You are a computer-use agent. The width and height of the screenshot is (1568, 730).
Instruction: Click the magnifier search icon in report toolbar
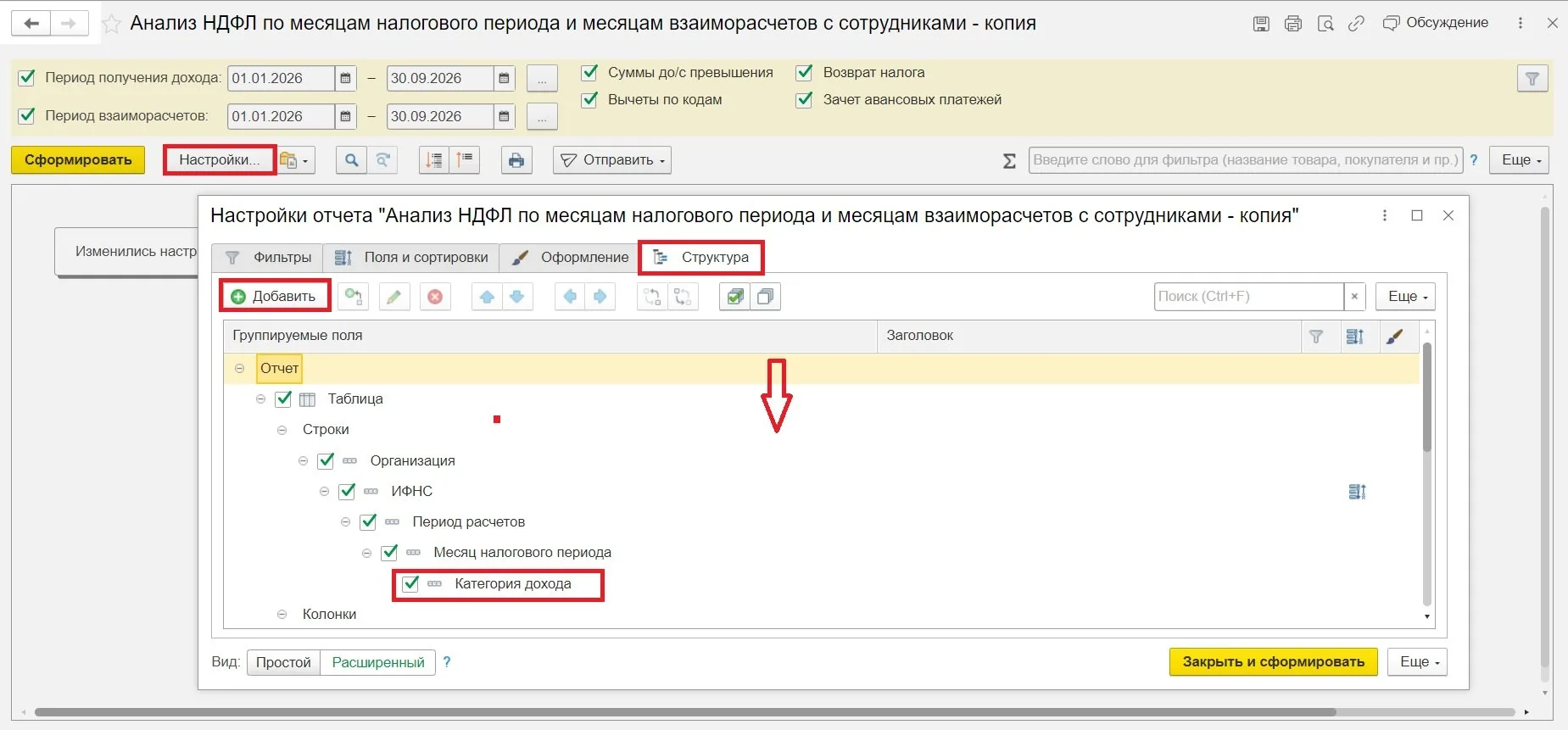click(351, 159)
